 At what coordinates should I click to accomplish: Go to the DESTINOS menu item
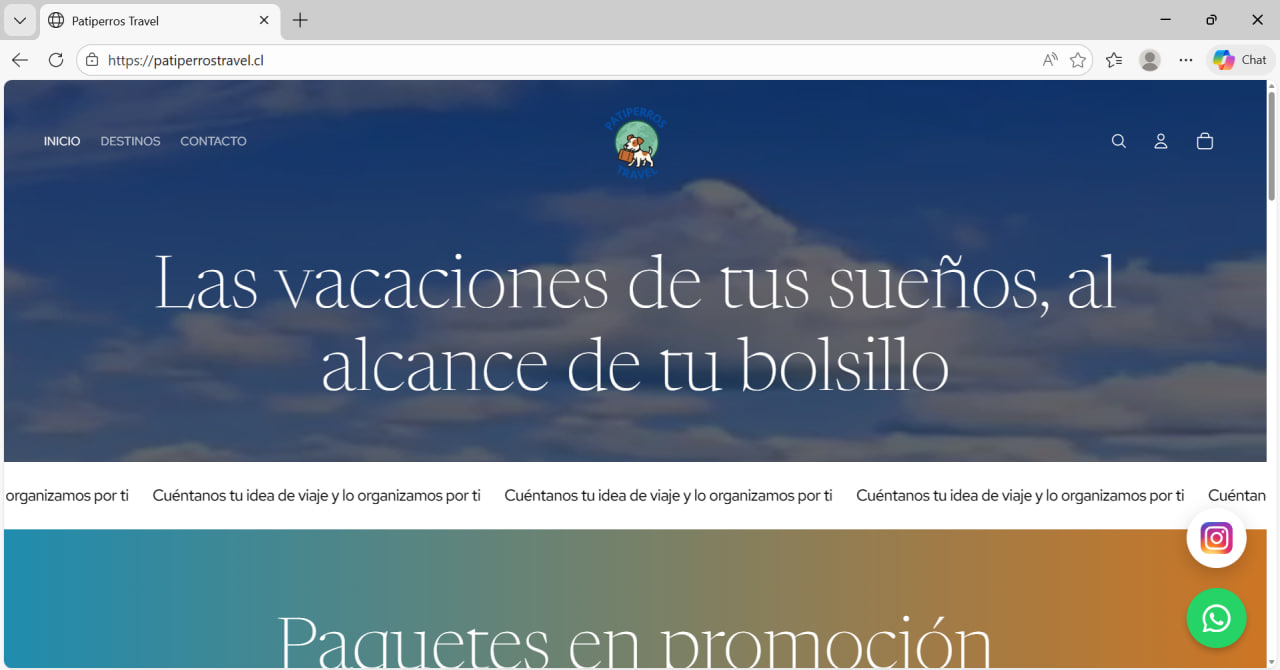tap(130, 141)
